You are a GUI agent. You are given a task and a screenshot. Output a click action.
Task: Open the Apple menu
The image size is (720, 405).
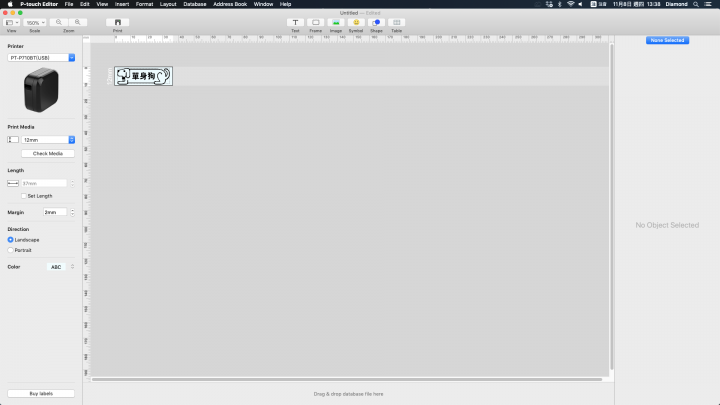click(x=10, y=4)
